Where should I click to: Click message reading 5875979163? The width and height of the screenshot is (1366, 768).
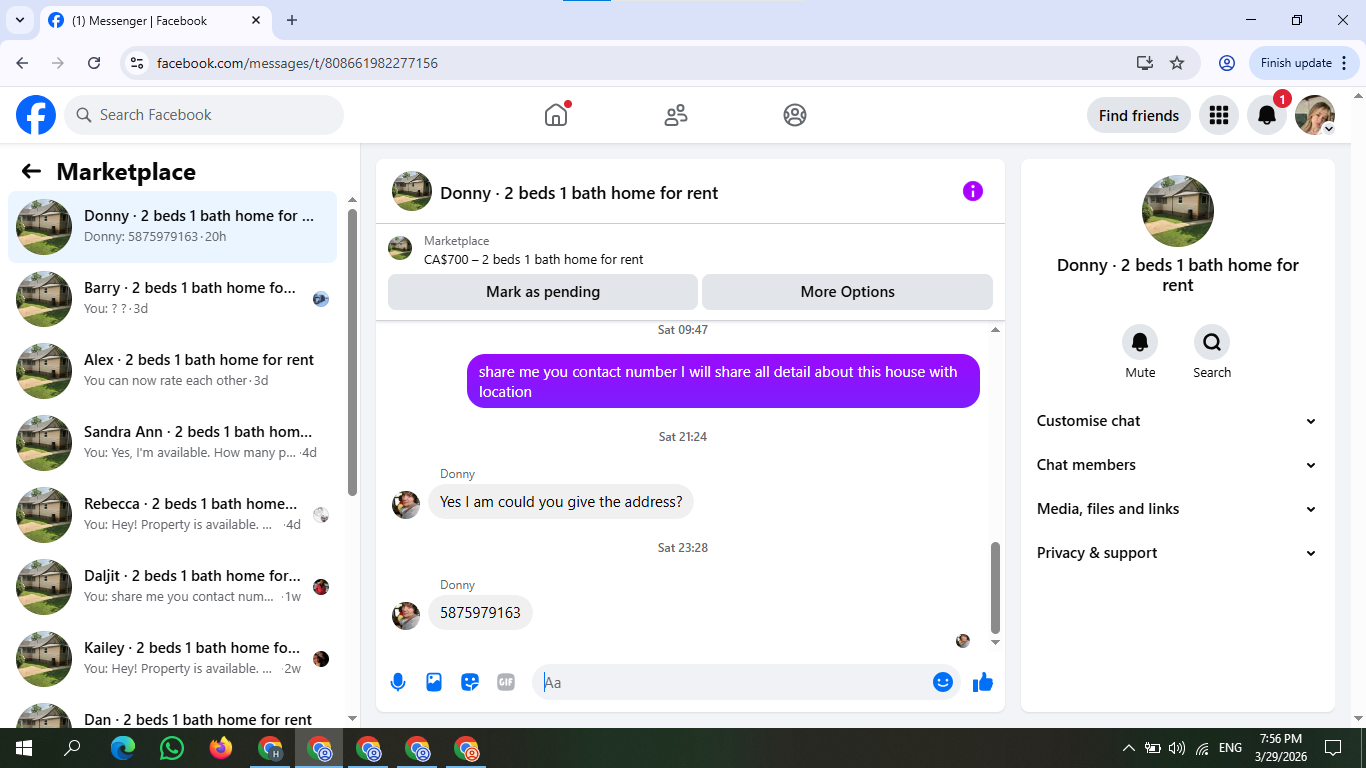[x=480, y=613]
